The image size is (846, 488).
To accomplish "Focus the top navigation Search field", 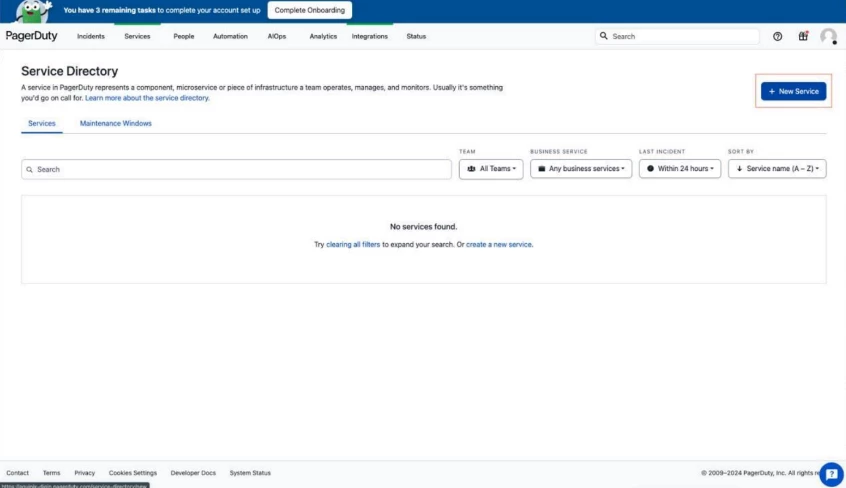I will pyautogui.click(x=677, y=36).
